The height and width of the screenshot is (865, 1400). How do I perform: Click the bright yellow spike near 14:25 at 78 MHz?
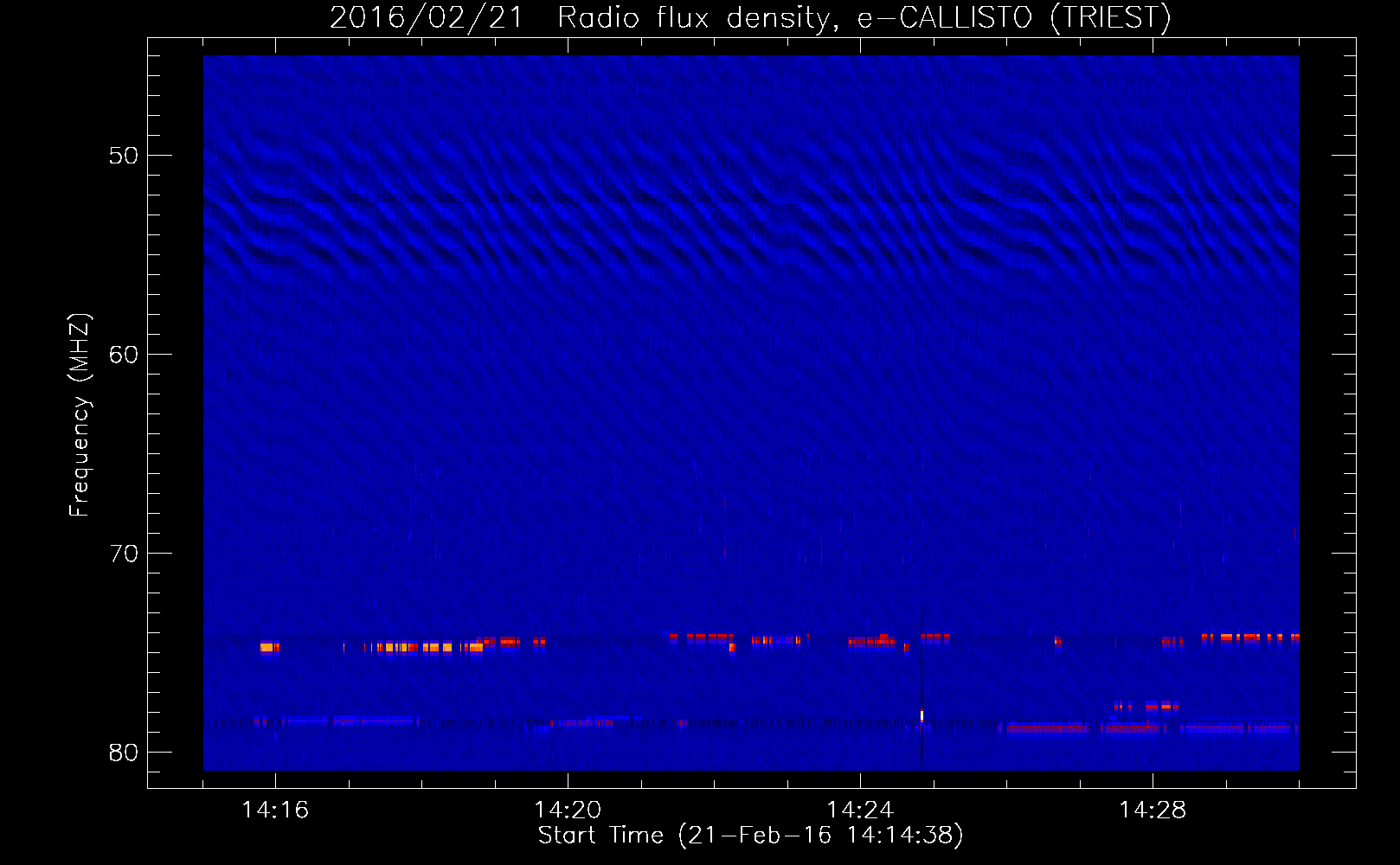pyautogui.click(x=922, y=715)
